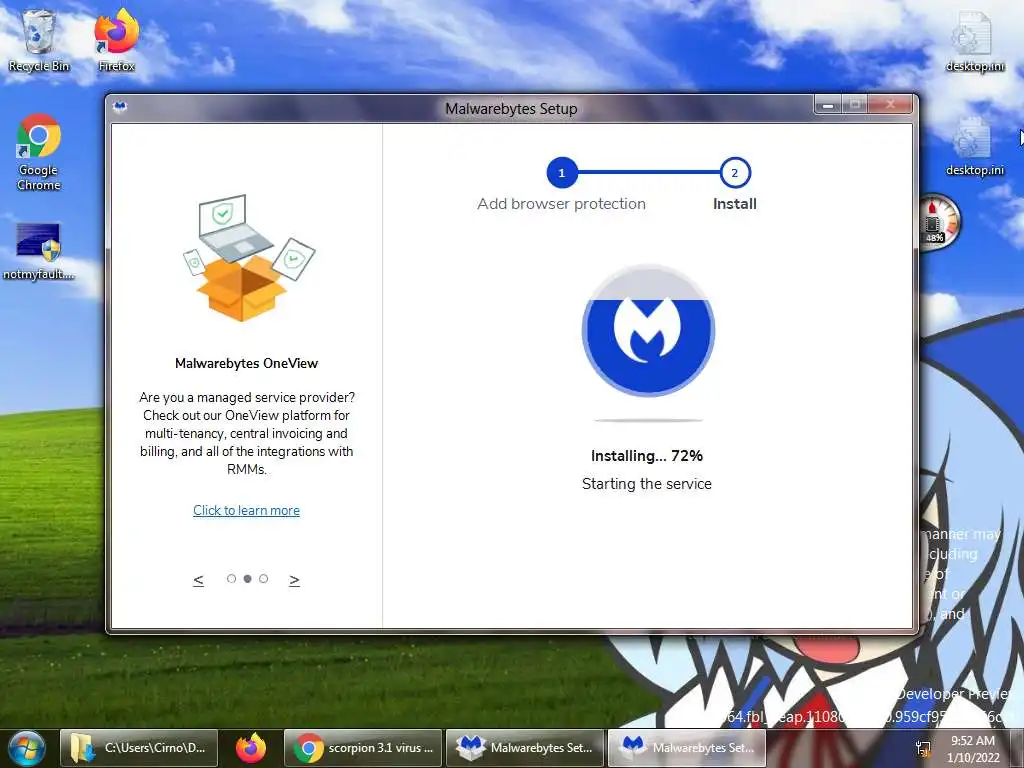Click the Add browser protection step label
The image size is (1024, 768).
(x=562, y=204)
